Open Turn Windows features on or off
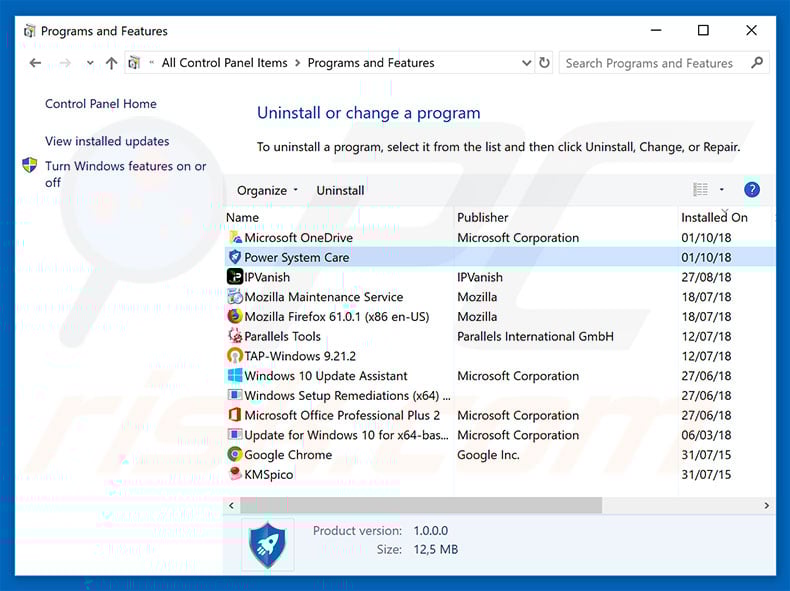The height and width of the screenshot is (591, 790). pyautogui.click(x=125, y=174)
